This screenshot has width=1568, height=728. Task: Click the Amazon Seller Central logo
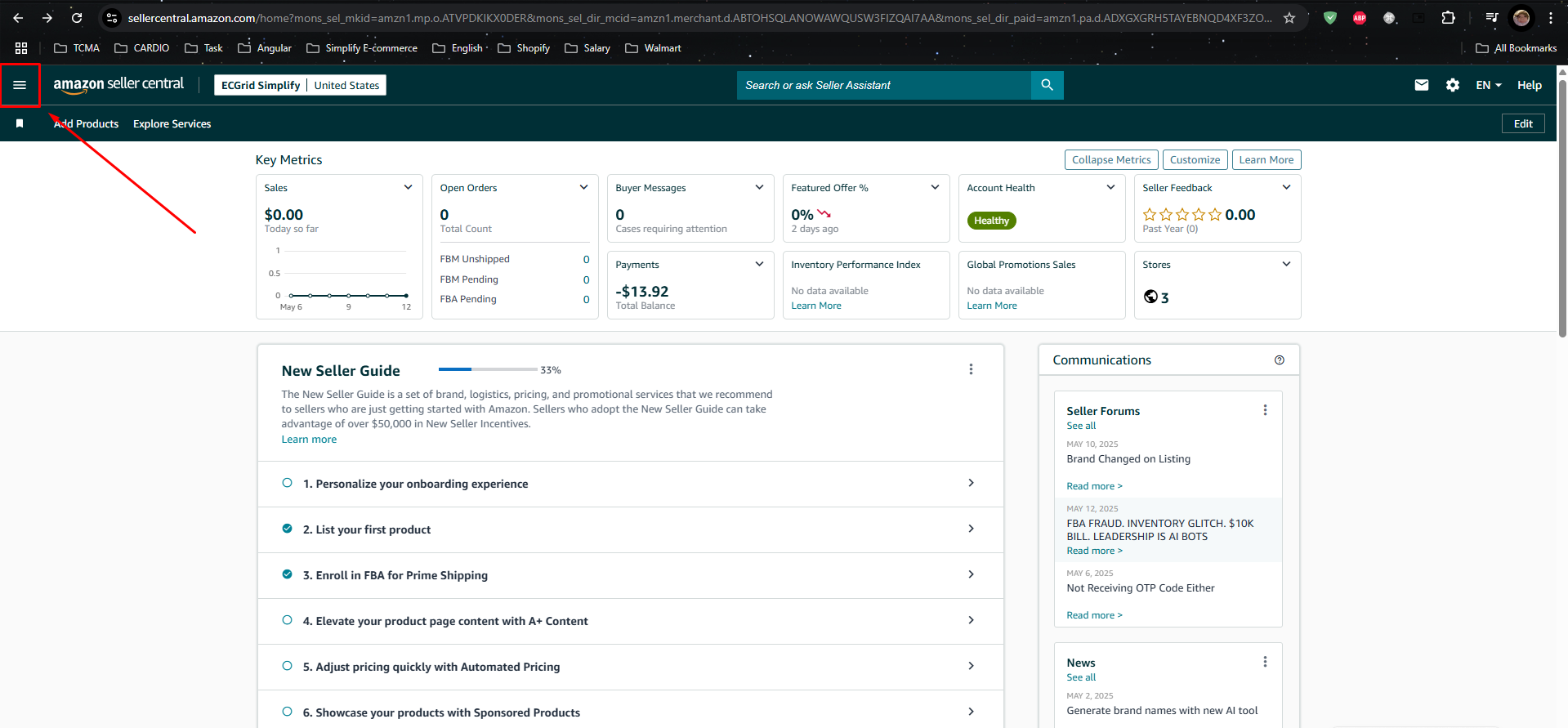tap(118, 84)
